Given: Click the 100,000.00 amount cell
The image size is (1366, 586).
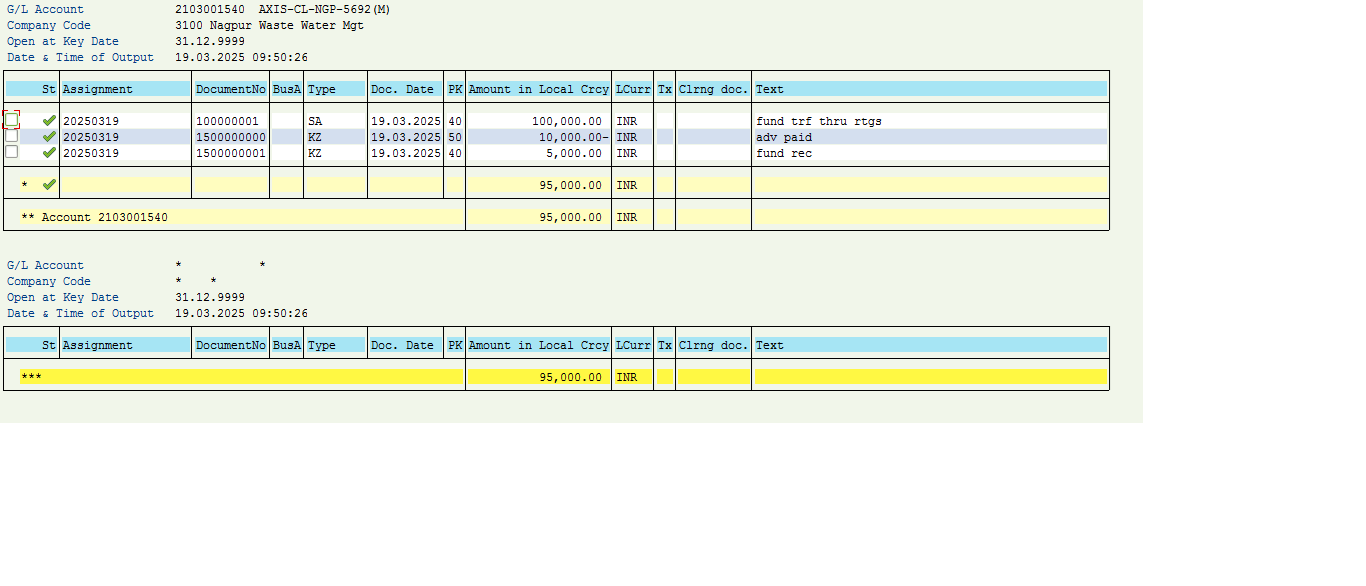Looking at the screenshot, I should [567, 121].
